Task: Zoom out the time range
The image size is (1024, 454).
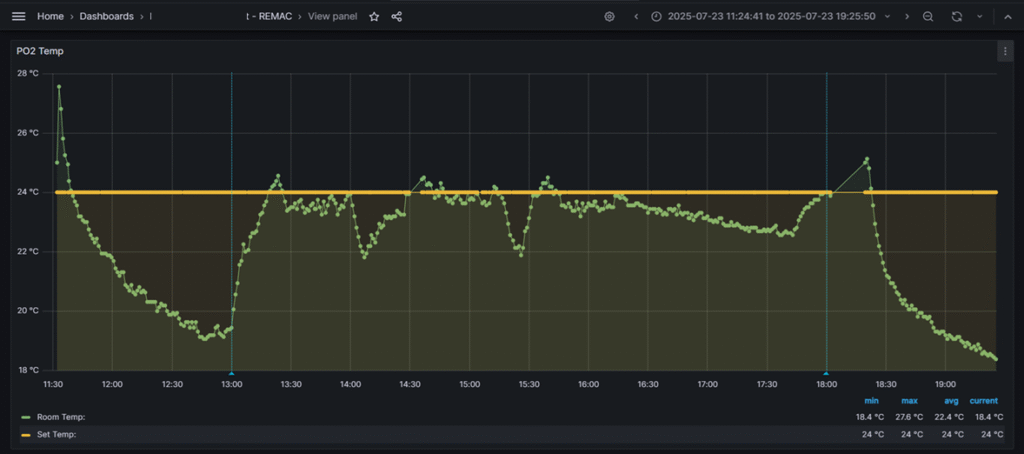Action: coord(928,16)
